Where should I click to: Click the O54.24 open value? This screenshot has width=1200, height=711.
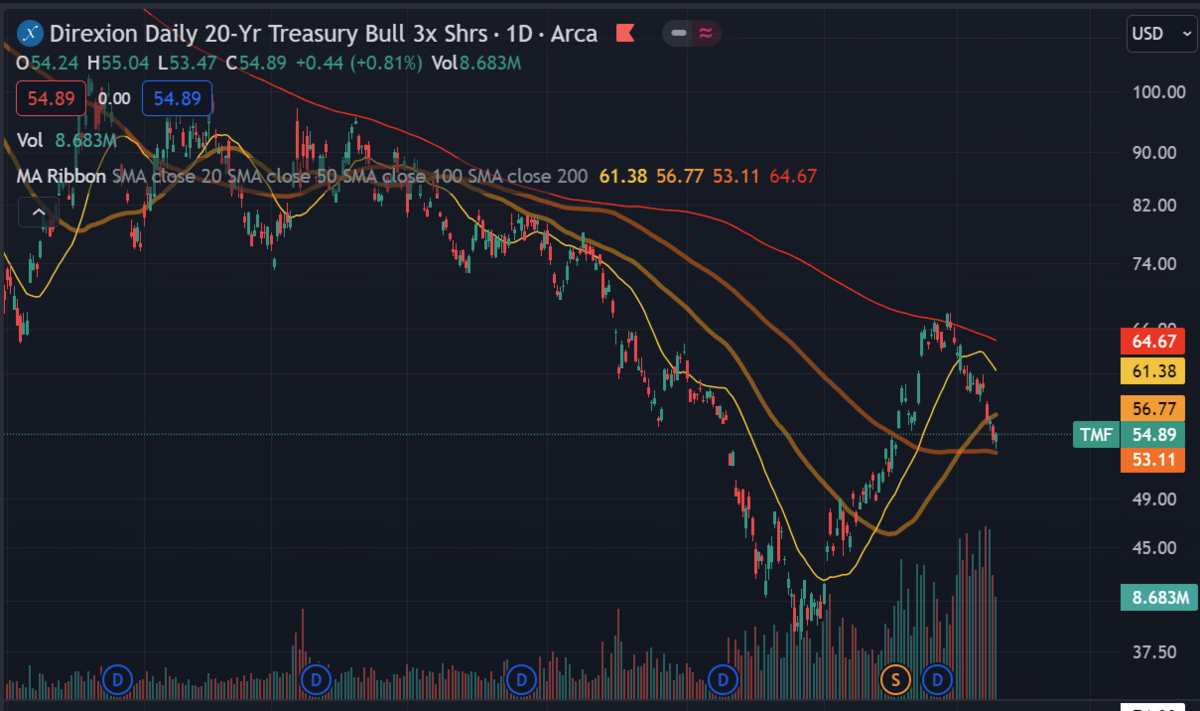tap(48, 62)
